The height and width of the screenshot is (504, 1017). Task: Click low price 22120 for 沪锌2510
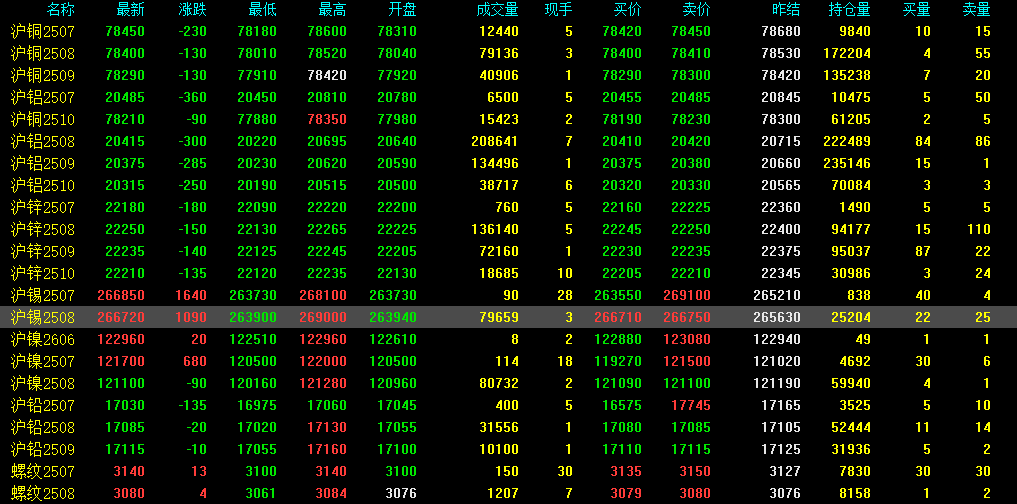257,273
